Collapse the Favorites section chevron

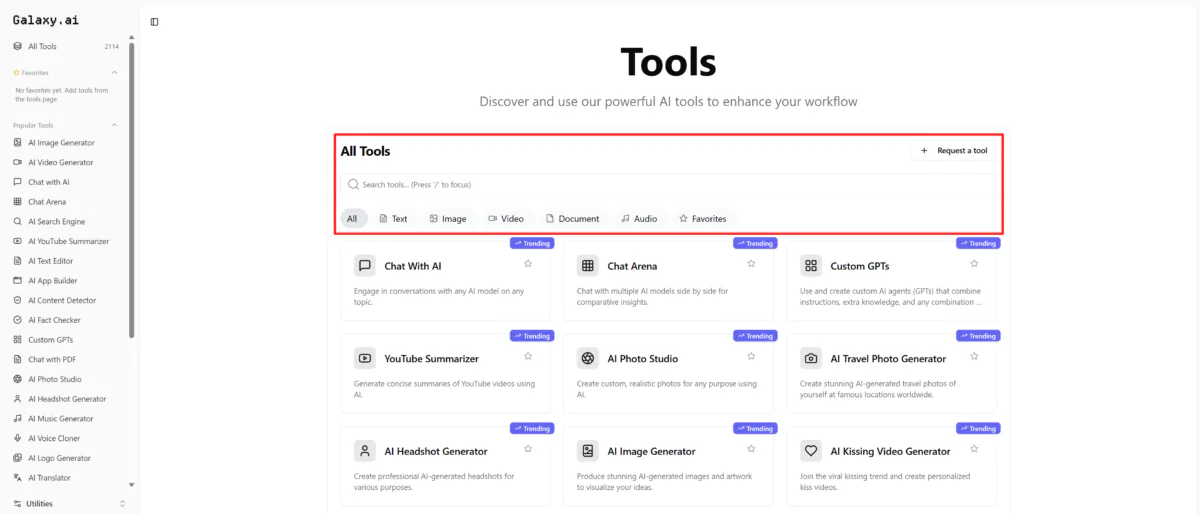pyautogui.click(x=114, y=72)
